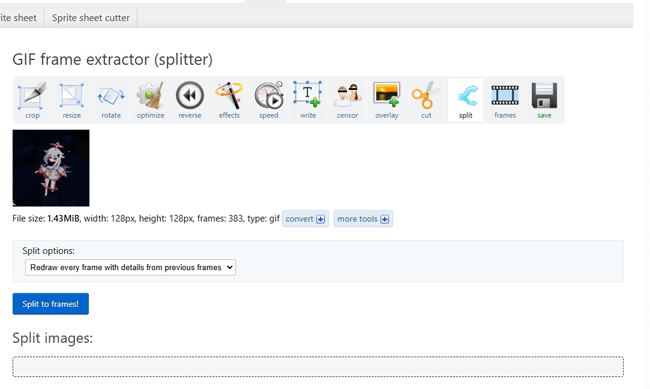
Task: Click the 'frames: 383' text
Action: click(x=220, y=219)
